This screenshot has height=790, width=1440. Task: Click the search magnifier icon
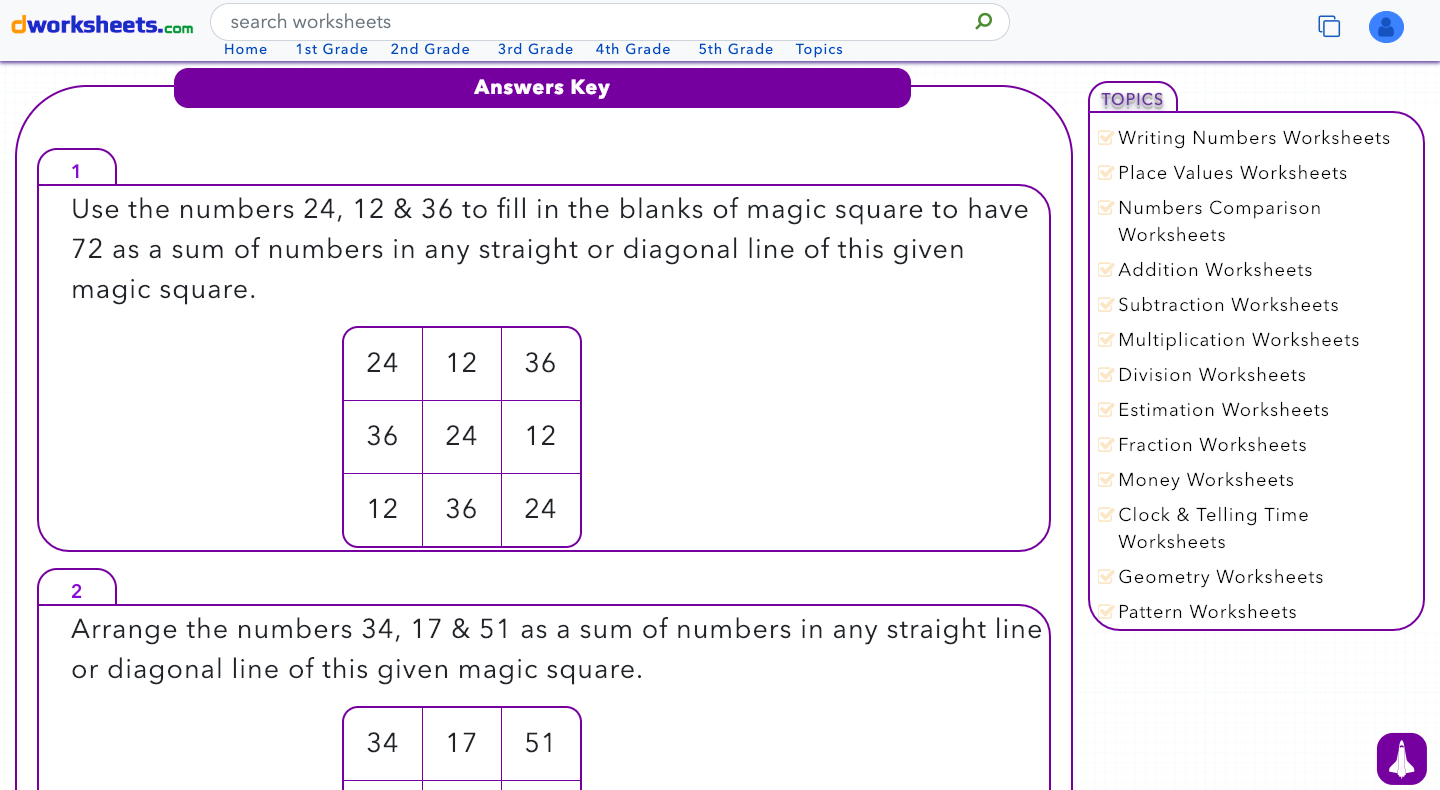pos(983,21)
